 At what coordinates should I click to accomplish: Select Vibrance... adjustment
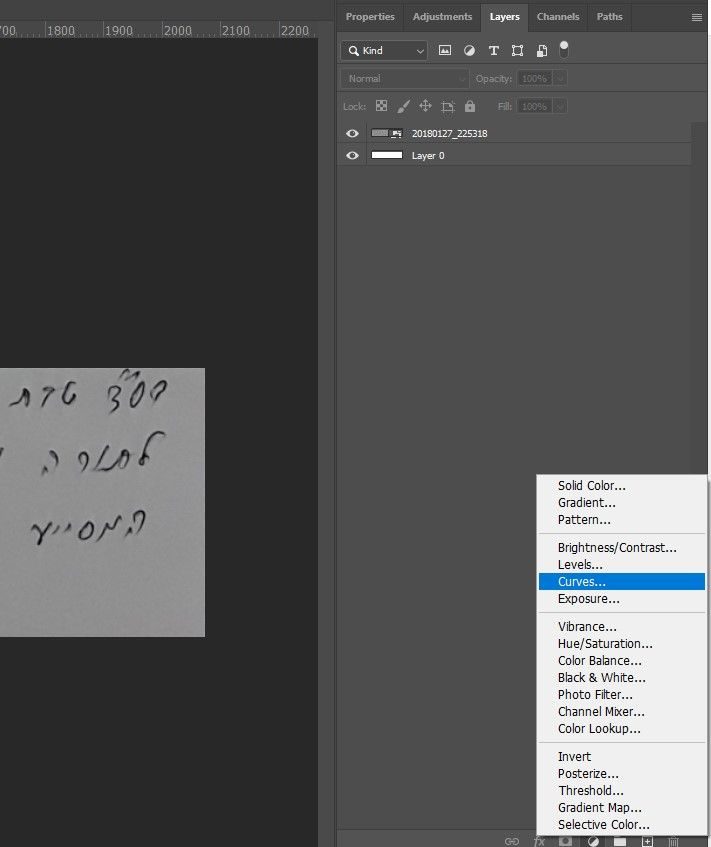(622, 627)
